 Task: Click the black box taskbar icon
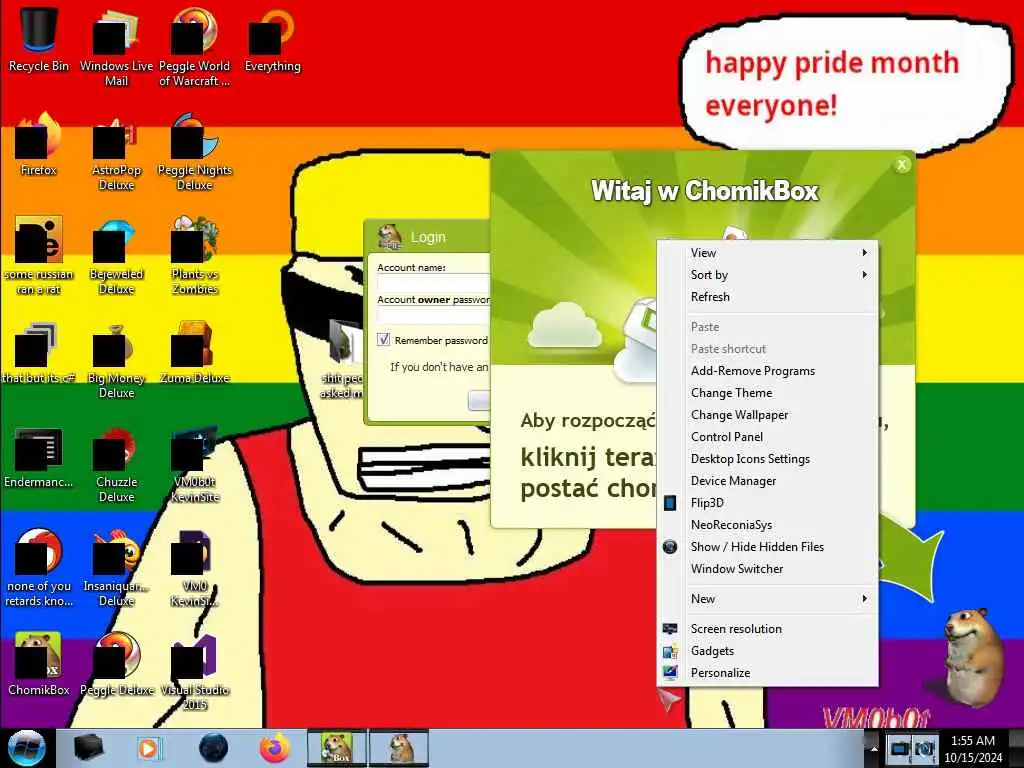(89, 748)
